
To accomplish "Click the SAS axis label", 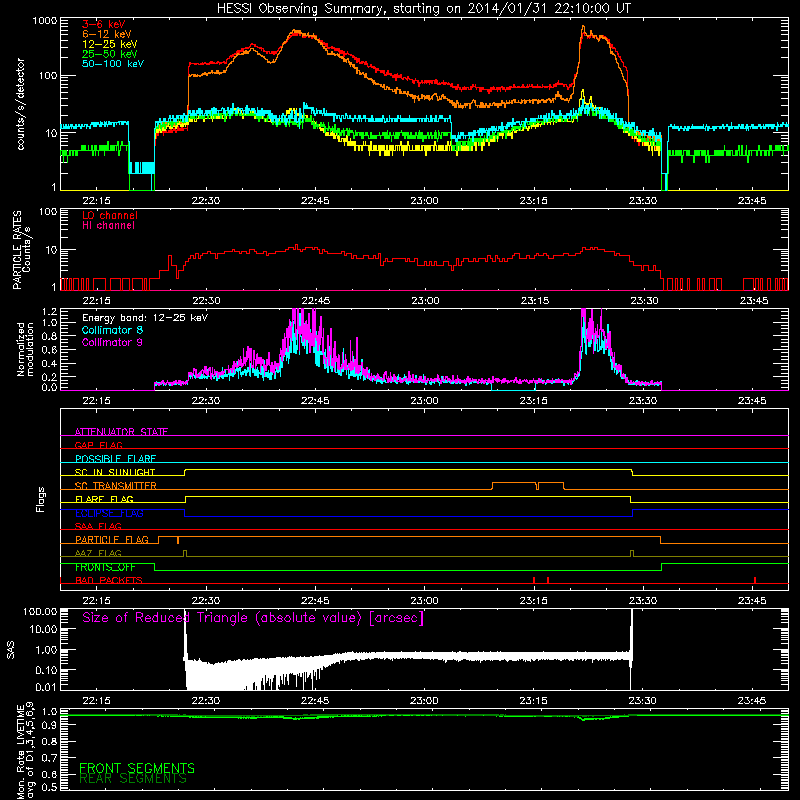I will [x=11, y=649].
